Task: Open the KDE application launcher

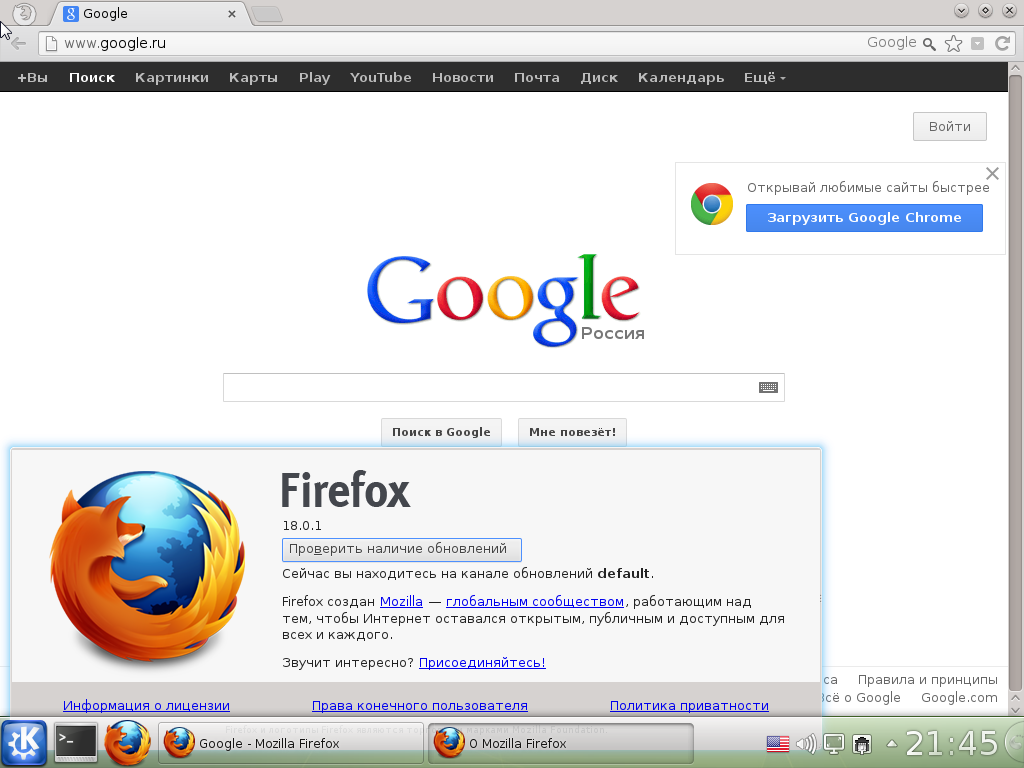Action: [x=24, y=743]
